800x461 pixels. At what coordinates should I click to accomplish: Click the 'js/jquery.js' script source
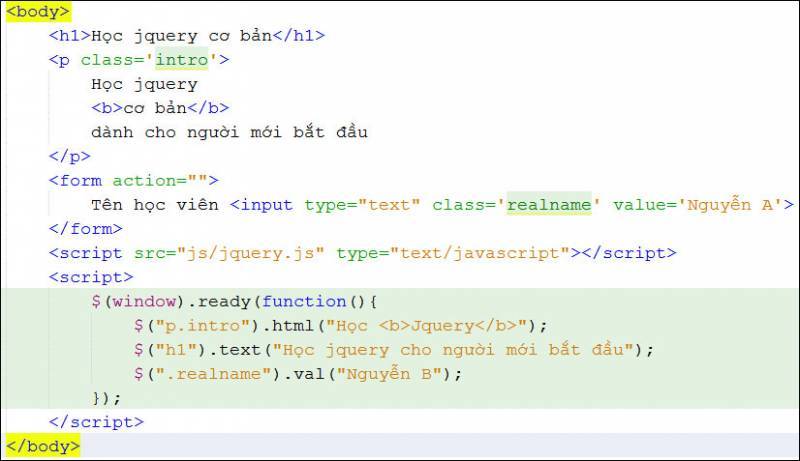point(251,253)
